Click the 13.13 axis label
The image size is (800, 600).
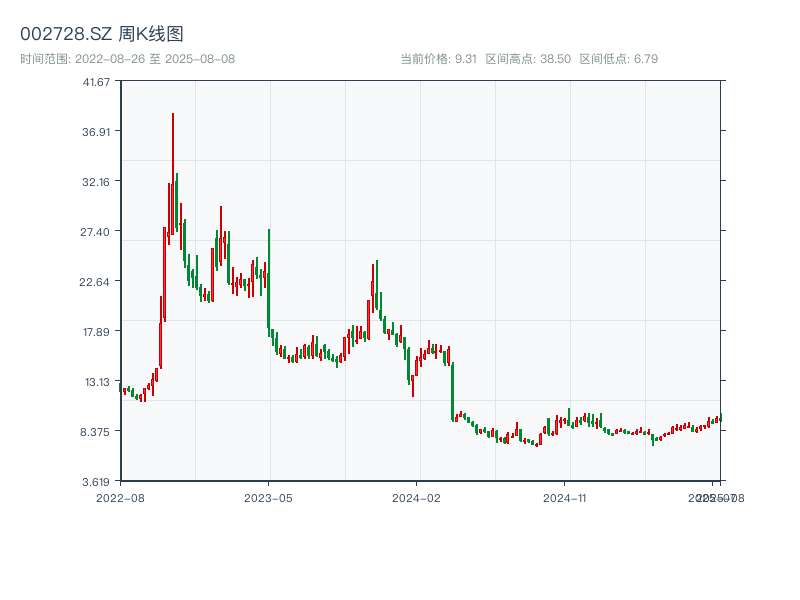coord(97,383)
